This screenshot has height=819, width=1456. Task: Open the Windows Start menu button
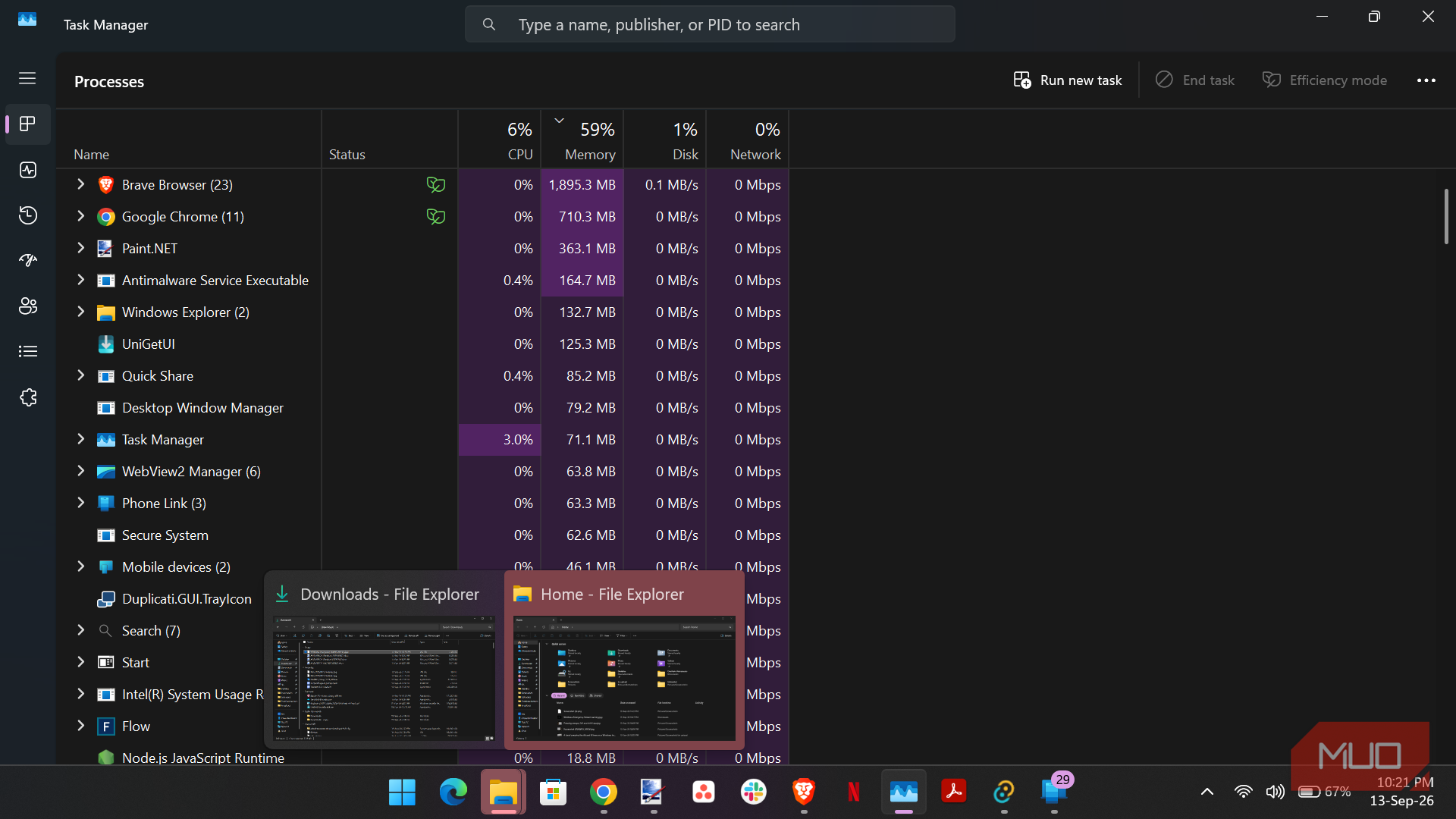[x=402, y=792]
